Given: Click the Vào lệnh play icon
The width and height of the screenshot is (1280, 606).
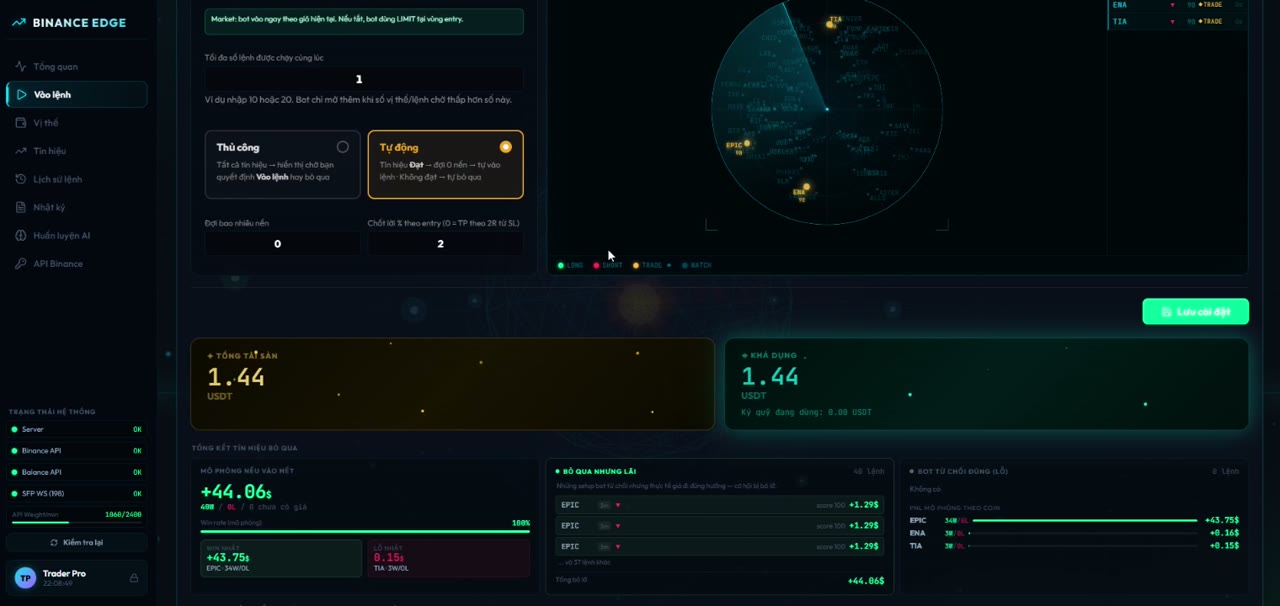Looking at the screenshot, I should pos(21,95).
